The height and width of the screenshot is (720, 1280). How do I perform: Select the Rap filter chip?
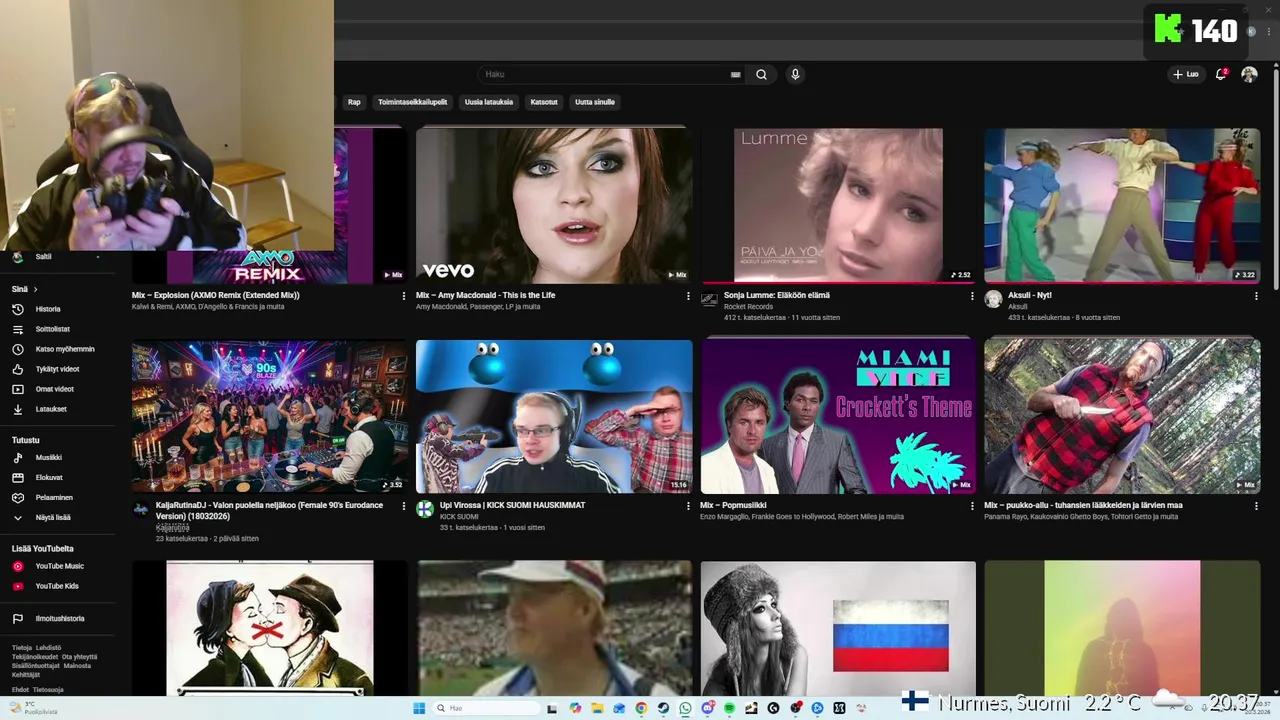[x=354, y=102]
